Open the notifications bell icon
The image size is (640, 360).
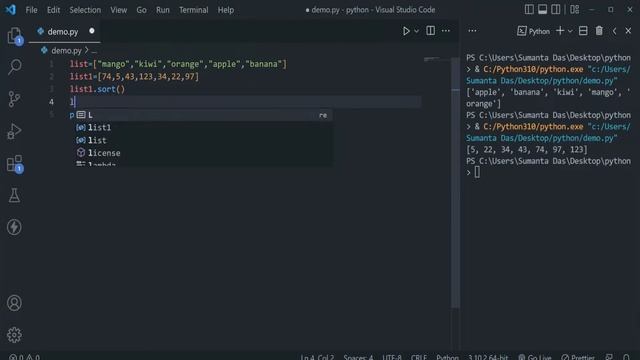627,357
